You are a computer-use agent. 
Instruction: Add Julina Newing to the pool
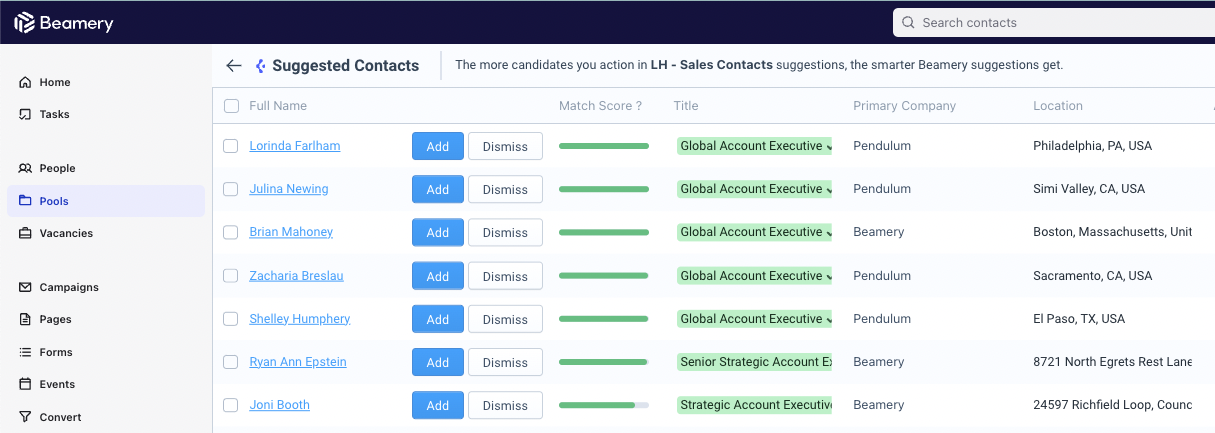tap(438, 189)
